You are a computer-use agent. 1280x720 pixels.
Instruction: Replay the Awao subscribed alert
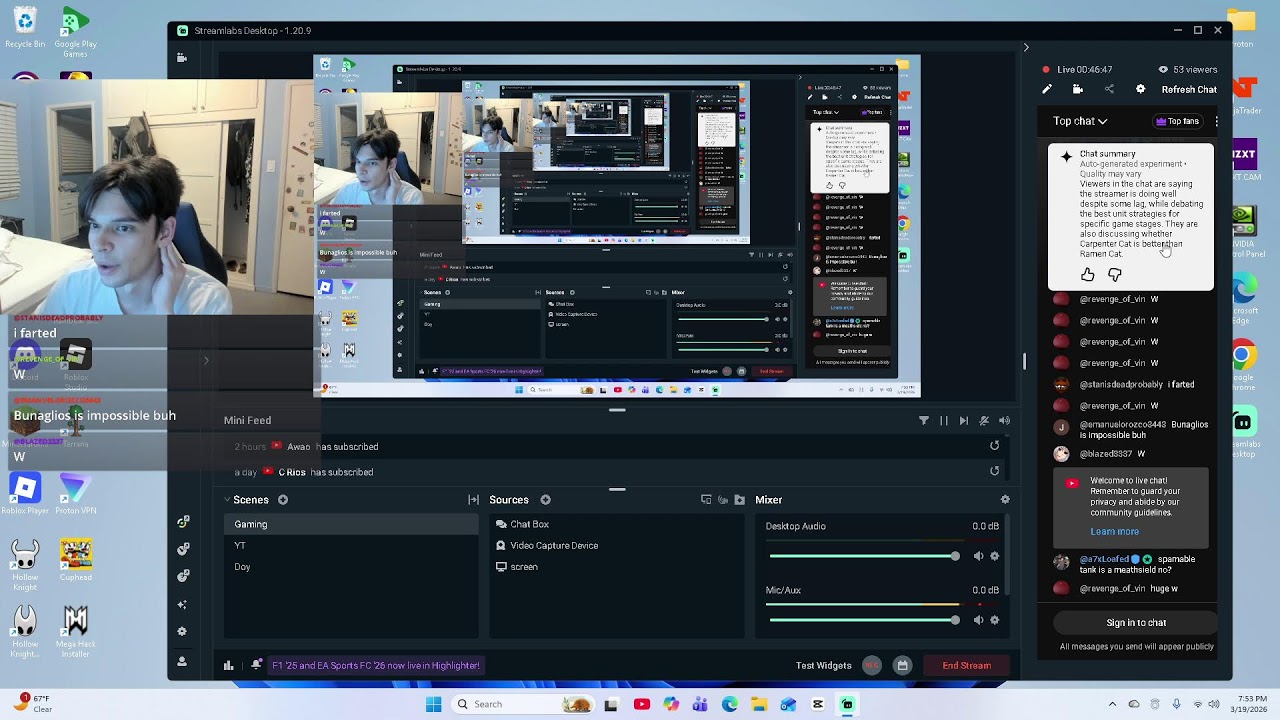pyautogui.click(x=994, y=446)
